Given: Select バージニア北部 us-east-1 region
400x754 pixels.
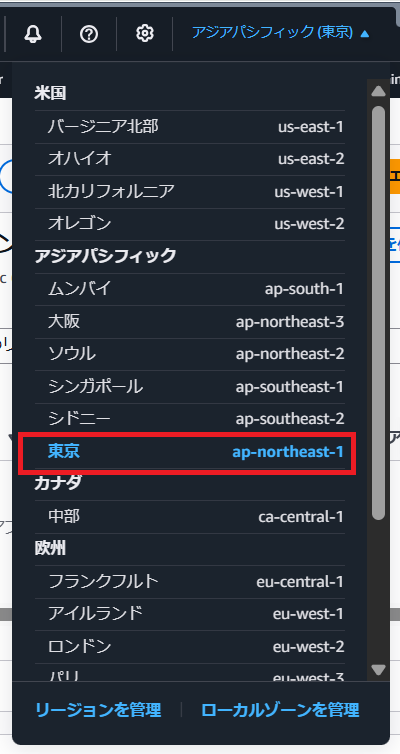Looking at the screenshot, I should tap(189, 127).
